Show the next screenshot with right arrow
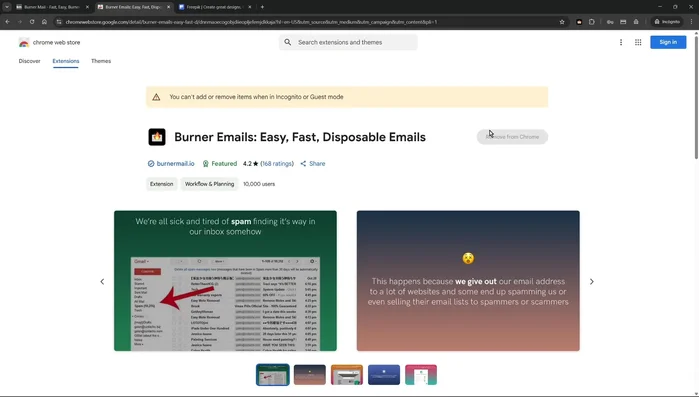The height and width of the screenshot is (397, 699). [x=592, y=282]
